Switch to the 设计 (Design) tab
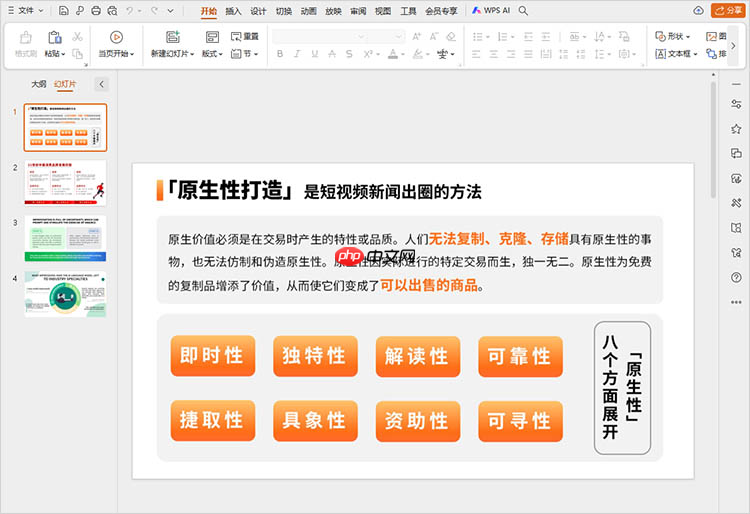 coord(258,11)
